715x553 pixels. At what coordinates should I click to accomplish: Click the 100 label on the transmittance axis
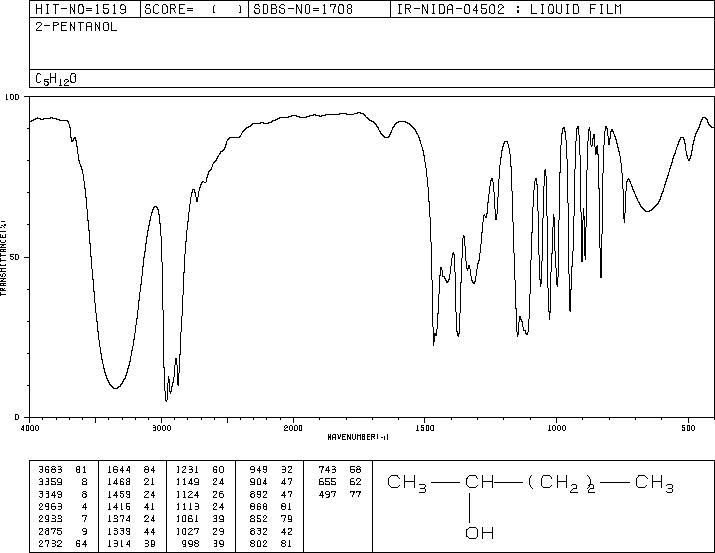coord(12,97)
